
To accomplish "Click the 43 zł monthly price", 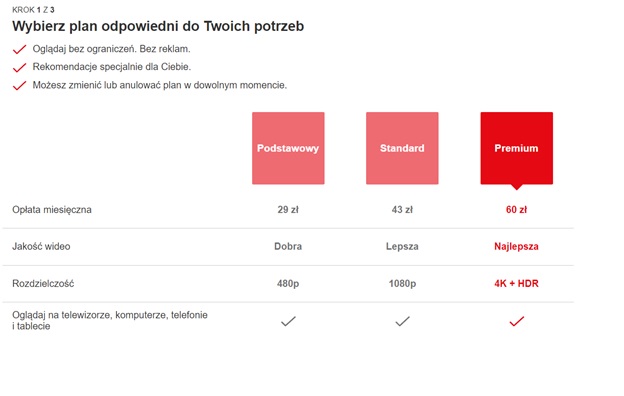I will pos(402,210).
